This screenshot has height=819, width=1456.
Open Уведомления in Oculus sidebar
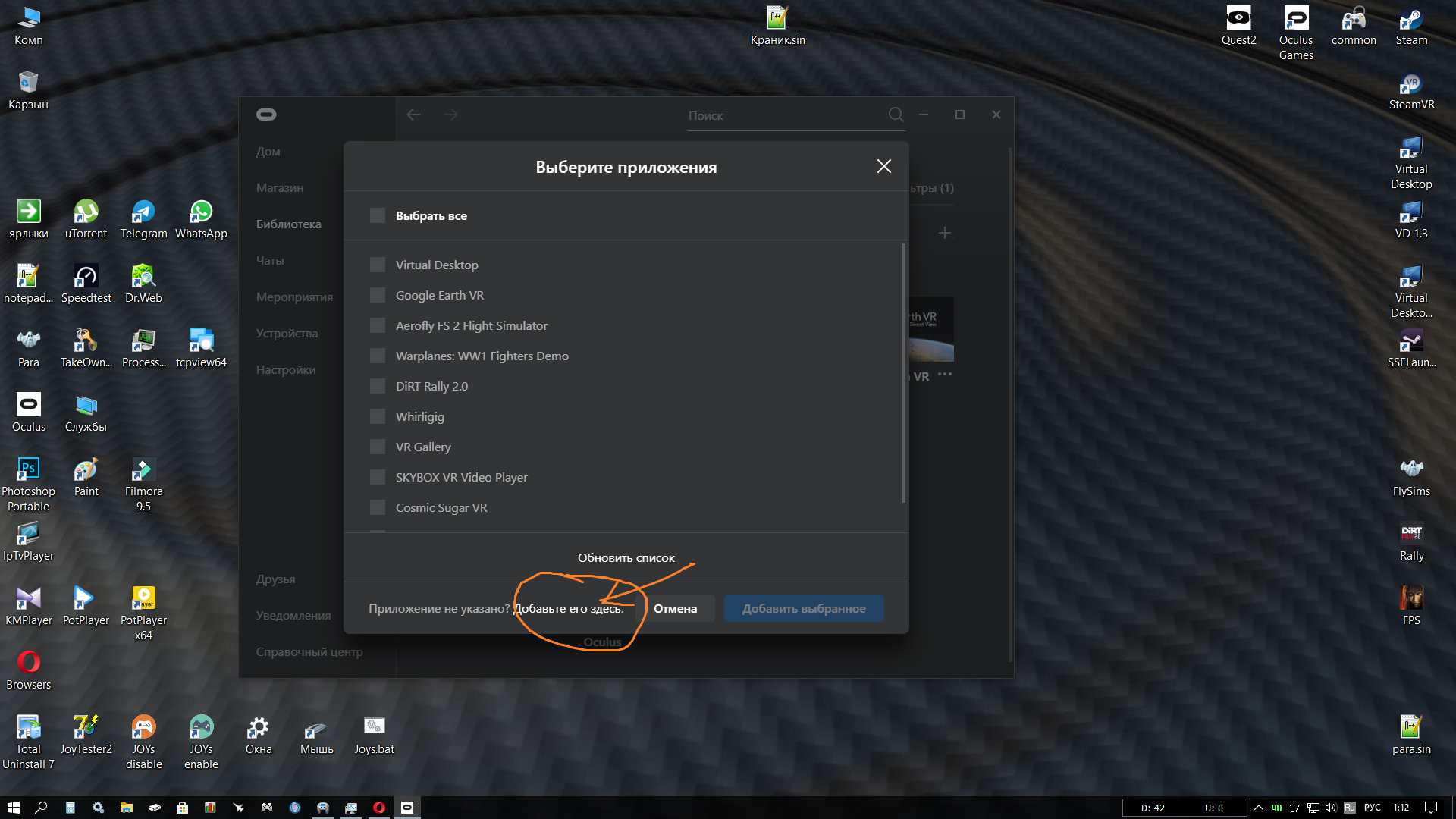[293, 615]
